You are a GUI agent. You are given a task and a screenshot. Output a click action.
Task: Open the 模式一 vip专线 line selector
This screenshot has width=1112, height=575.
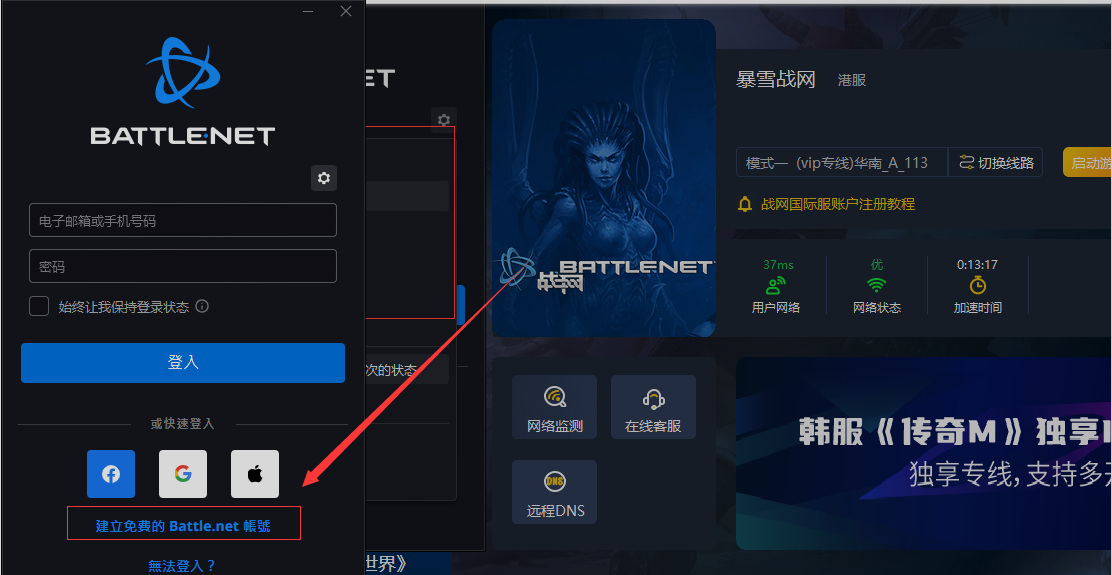click(x=842, y=162)
